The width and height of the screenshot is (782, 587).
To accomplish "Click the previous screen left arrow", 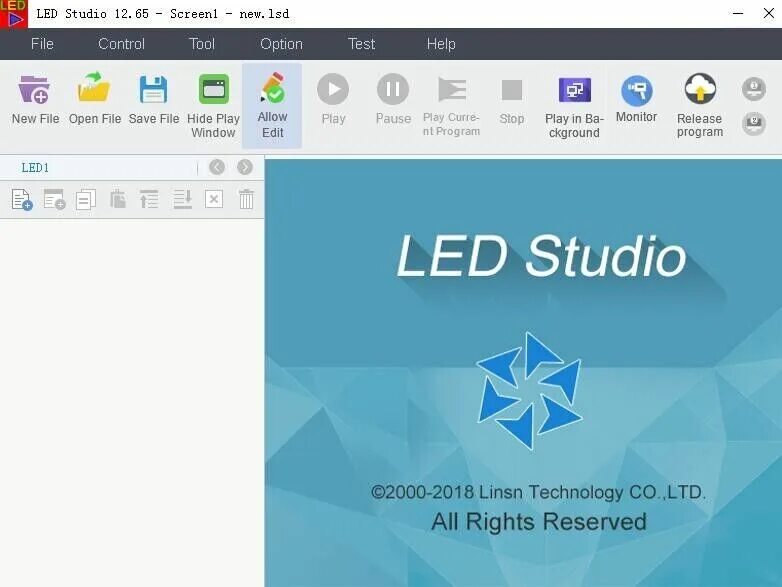I will pyautogui.click(x=216, y=167).
